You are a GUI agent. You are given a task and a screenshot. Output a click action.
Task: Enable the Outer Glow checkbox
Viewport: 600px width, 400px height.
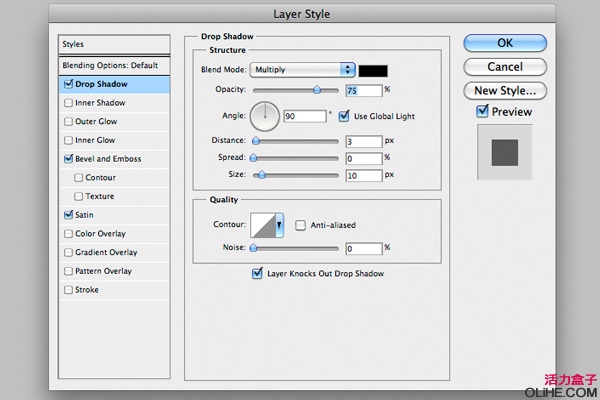pyautogui.click(x=68, y=121)
